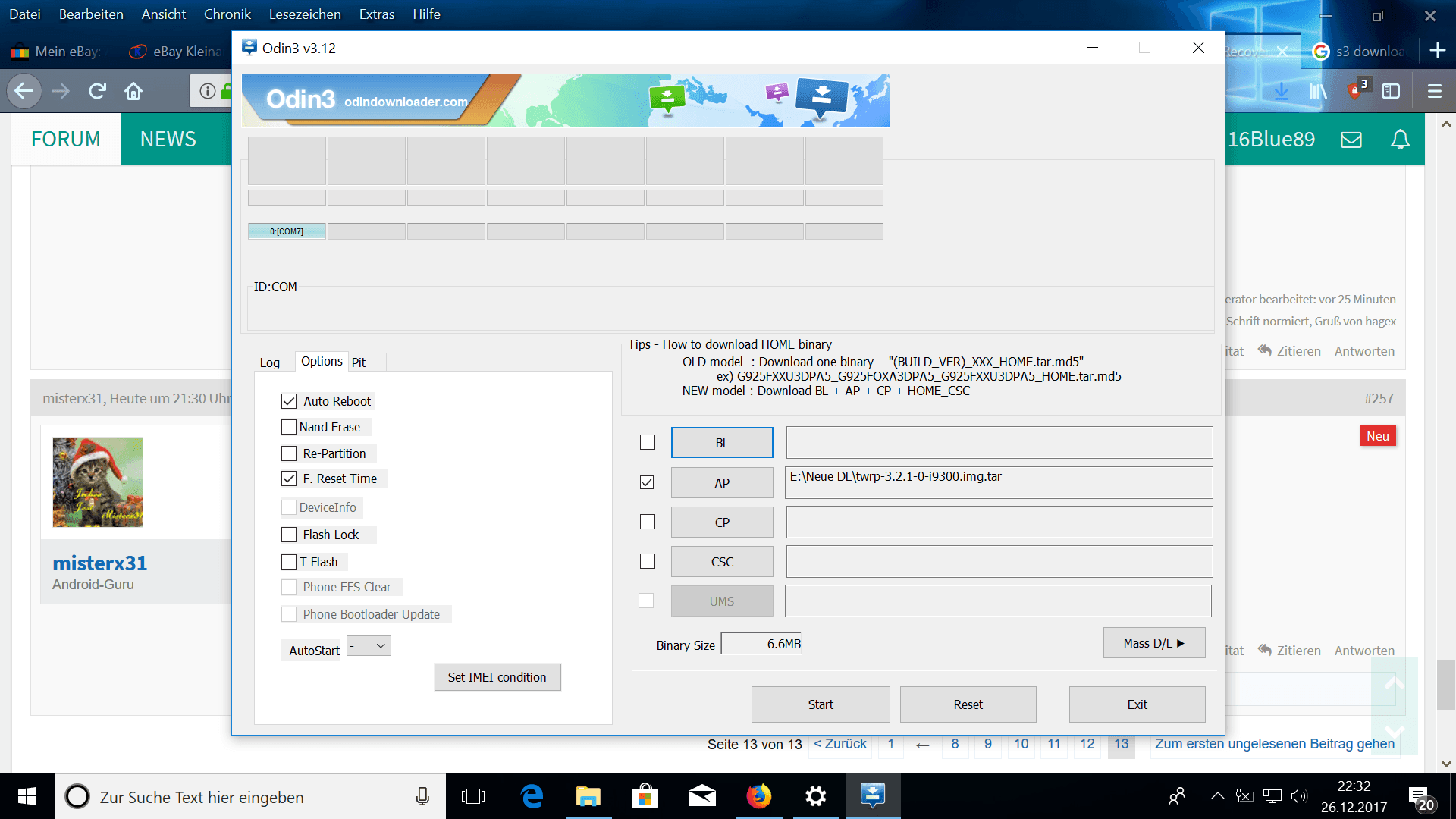Image resolution: width=1456 pixels, height=819 pixels.
Task: Click the AP file select button
Action: click(x=722, y=483)
